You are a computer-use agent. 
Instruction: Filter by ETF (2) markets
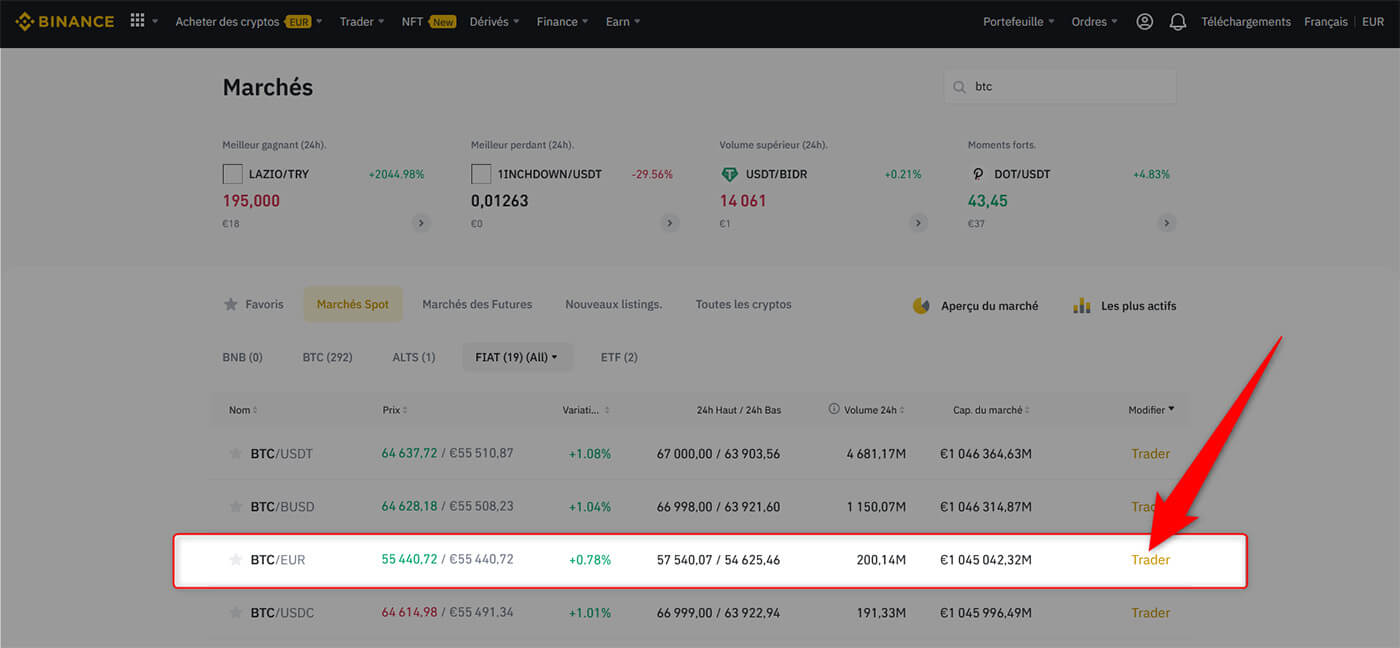619,357
